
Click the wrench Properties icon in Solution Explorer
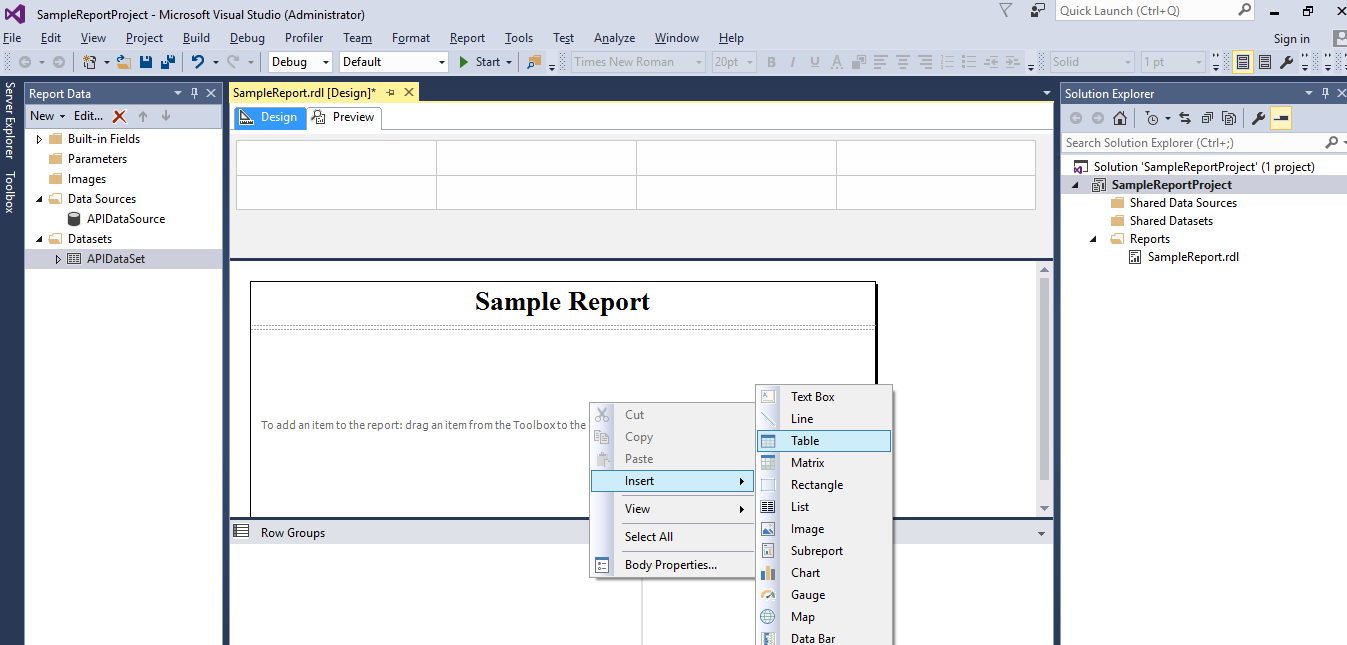(x=1258, y=118)
